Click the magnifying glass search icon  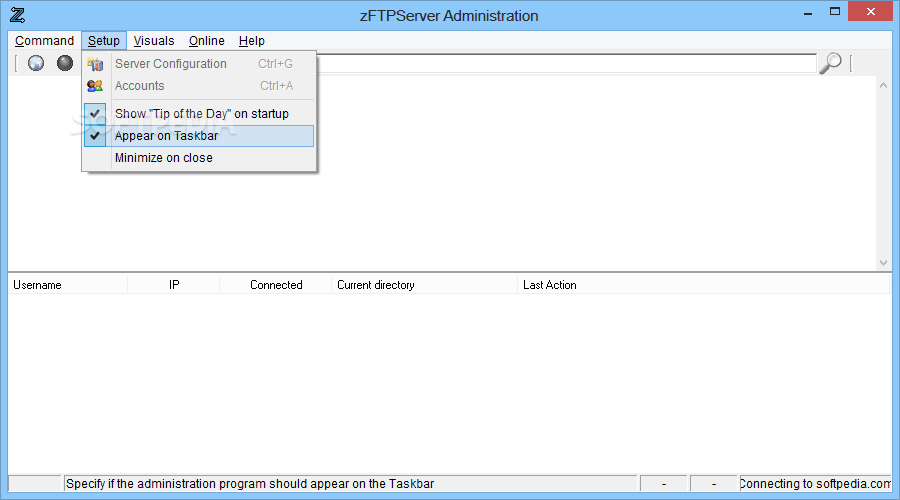(830, 63)
